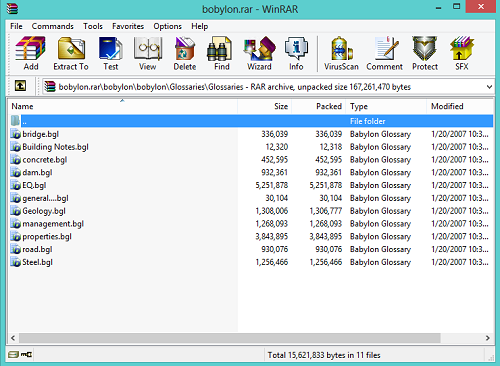The image size is (500, 366).
Task: Select the parent folder '..' row
Action: pos(251,121)
